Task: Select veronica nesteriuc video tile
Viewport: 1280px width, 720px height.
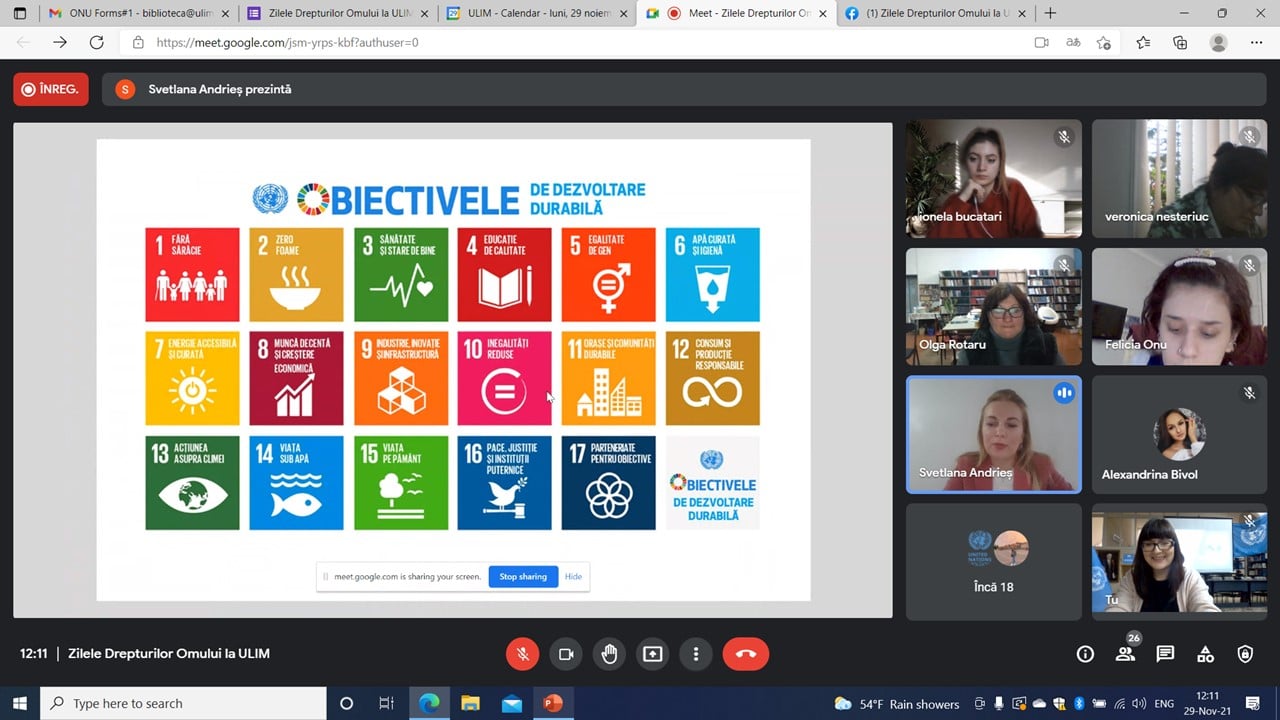Action: tap(1179, 178)
